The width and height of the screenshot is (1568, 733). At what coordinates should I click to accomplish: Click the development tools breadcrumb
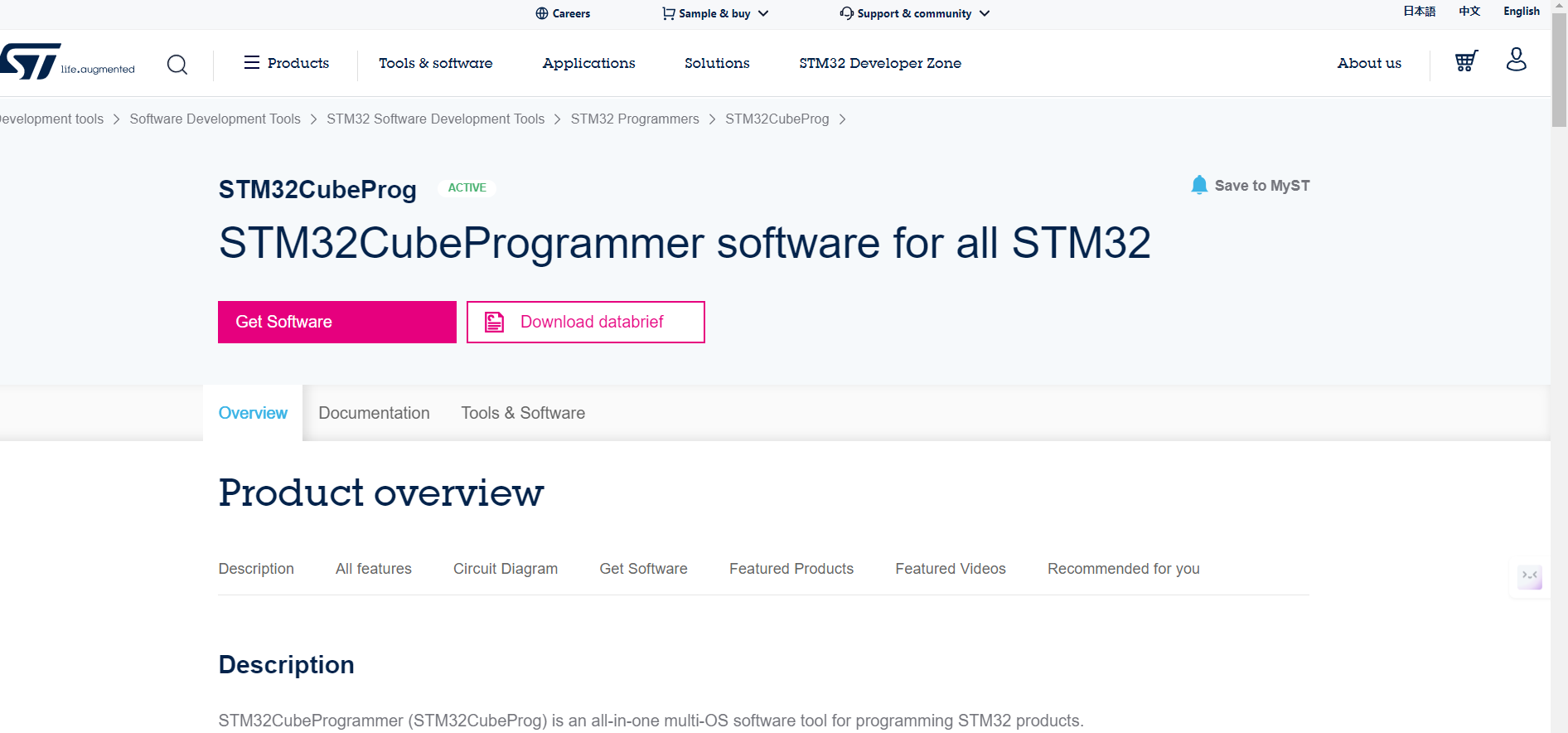click(x=51, y=119)
